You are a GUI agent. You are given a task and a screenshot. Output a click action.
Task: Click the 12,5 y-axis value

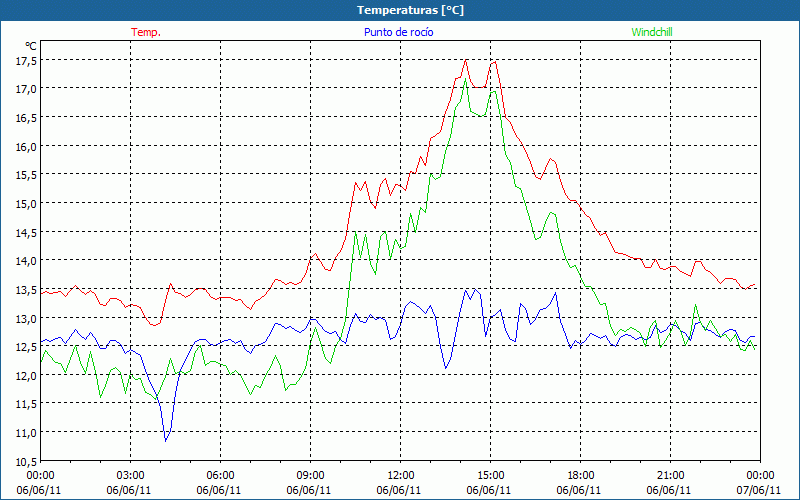[x=26, y=347]
